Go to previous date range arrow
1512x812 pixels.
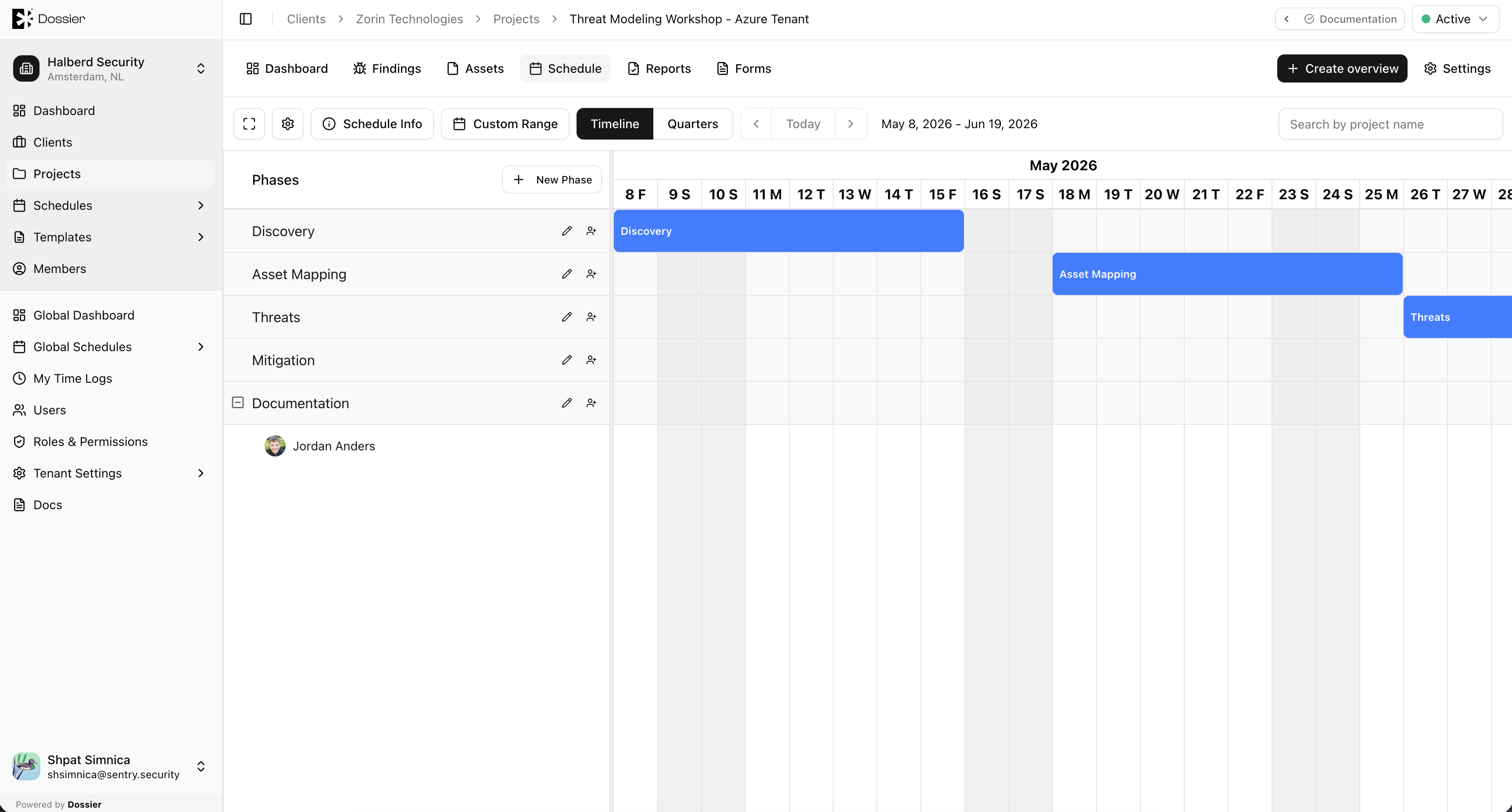pos(756,124)
